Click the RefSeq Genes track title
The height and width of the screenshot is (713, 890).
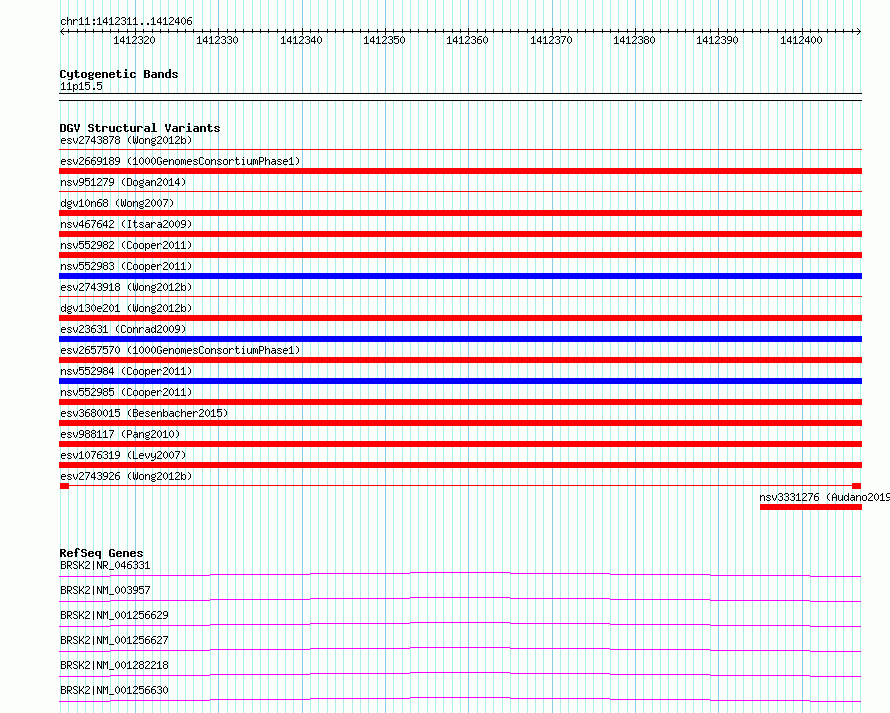point(101,553)
